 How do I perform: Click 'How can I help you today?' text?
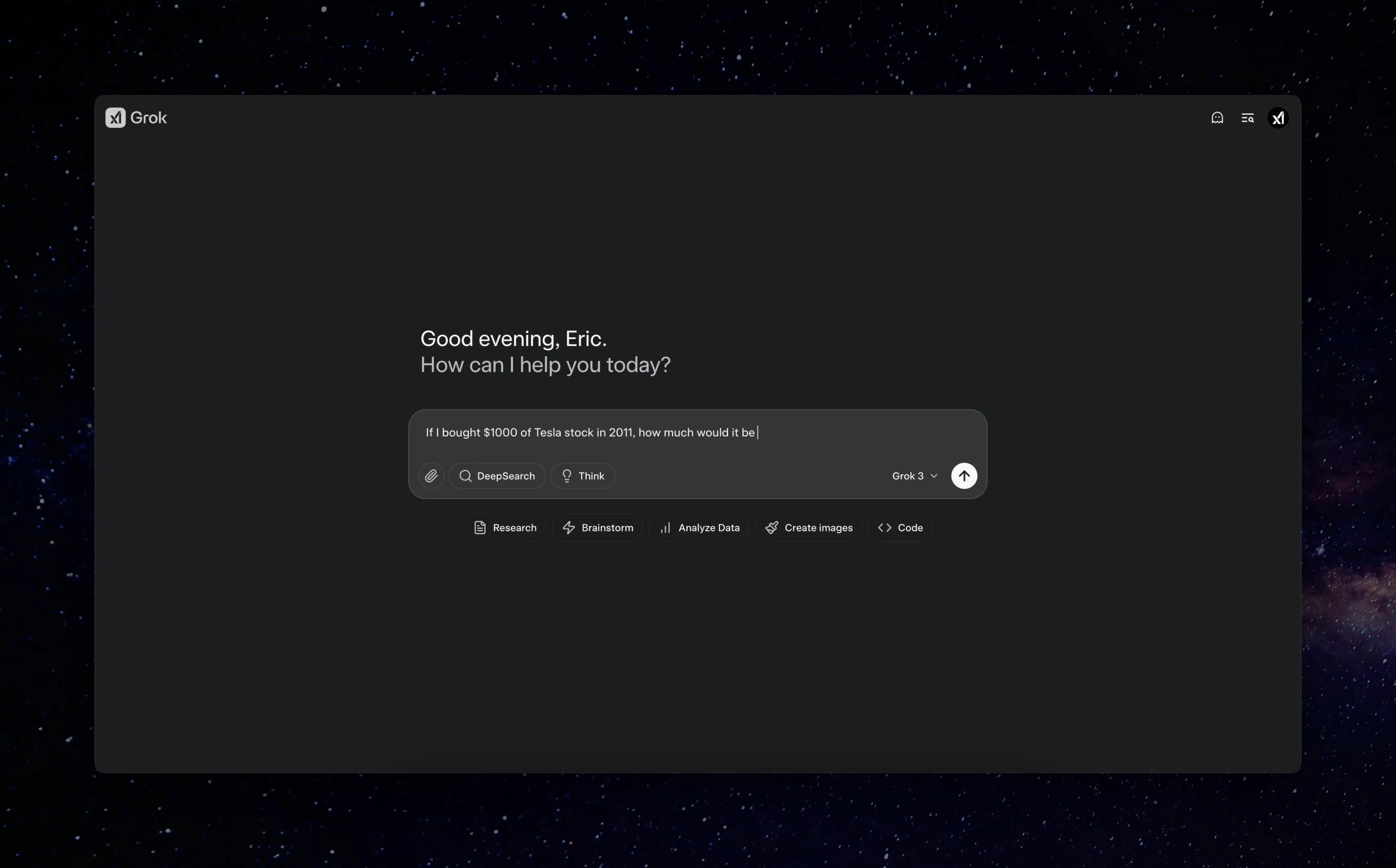point(545,365)
